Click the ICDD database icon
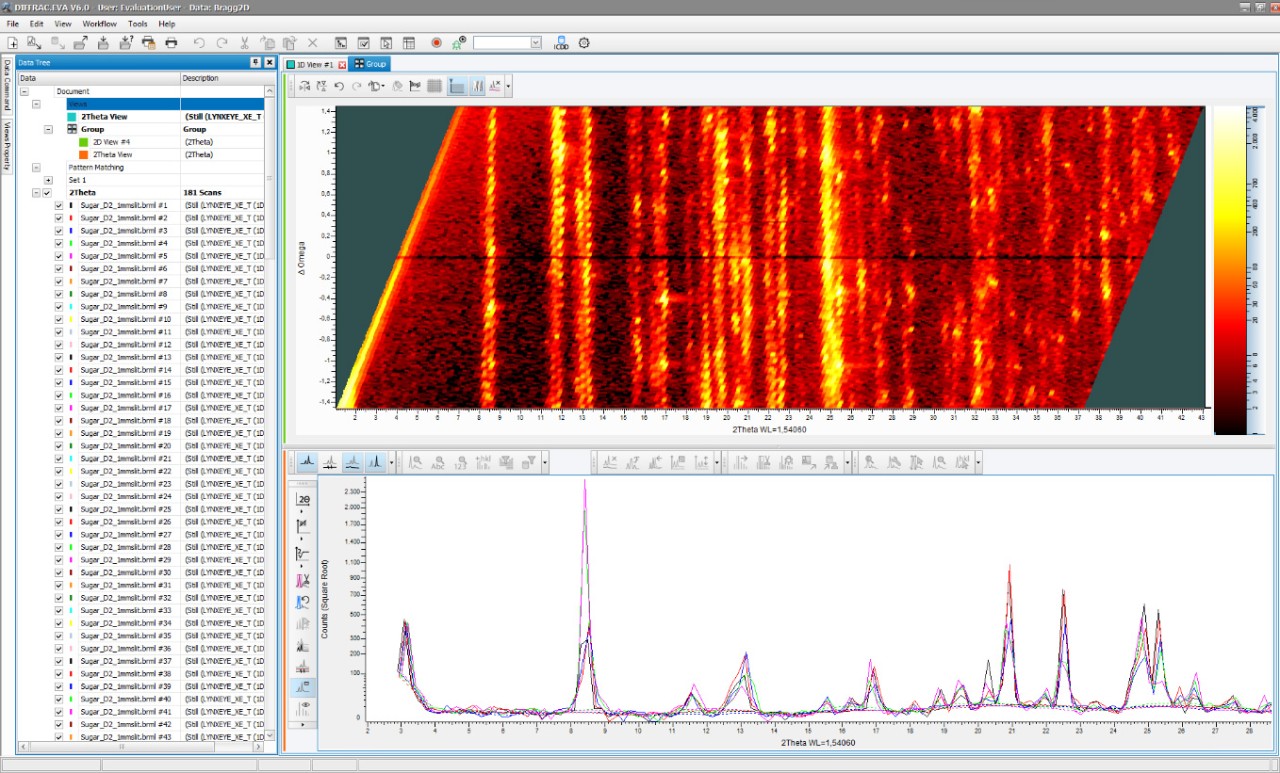 click(x=561, y=43)
